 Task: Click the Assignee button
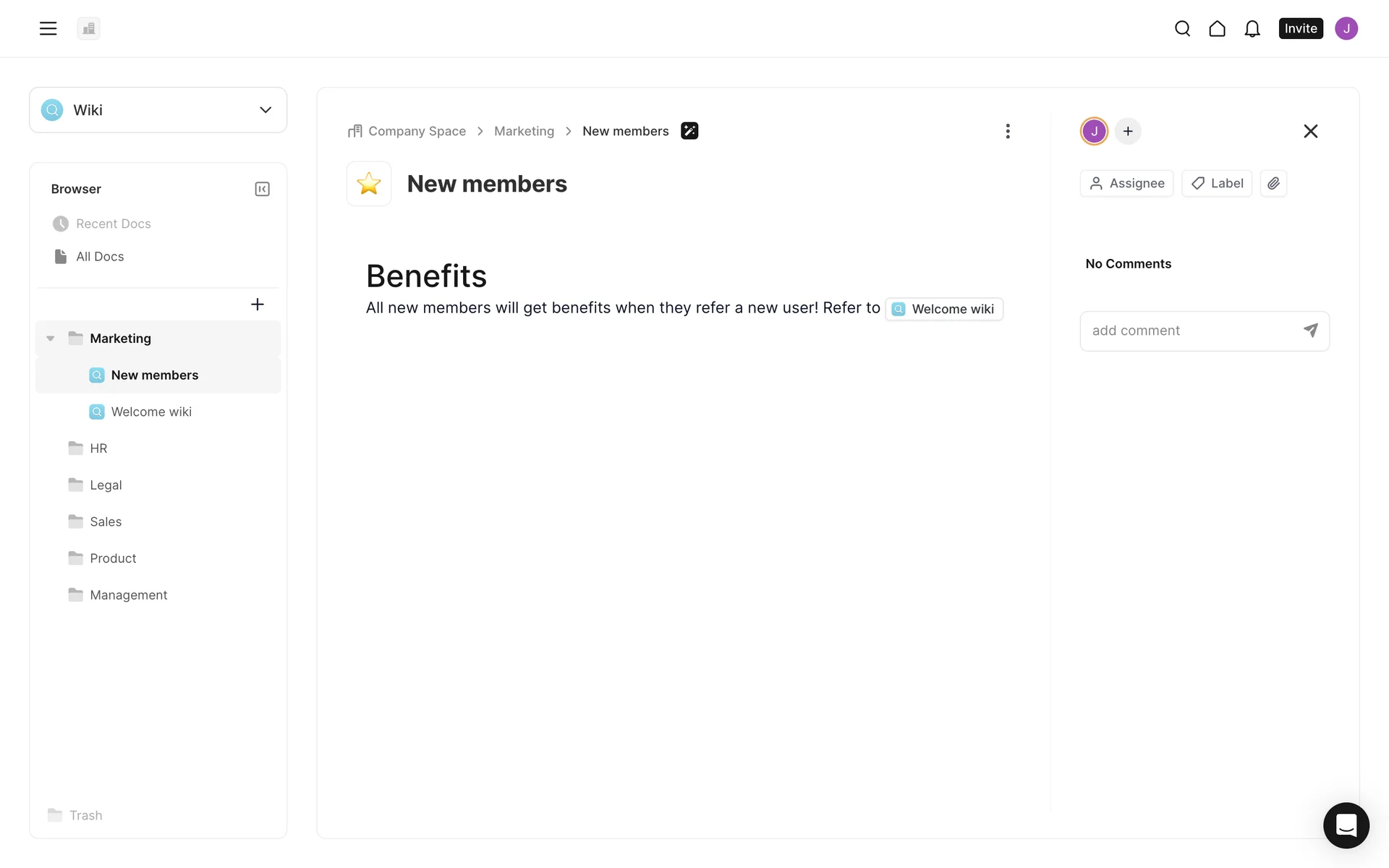coord(1126,183)
